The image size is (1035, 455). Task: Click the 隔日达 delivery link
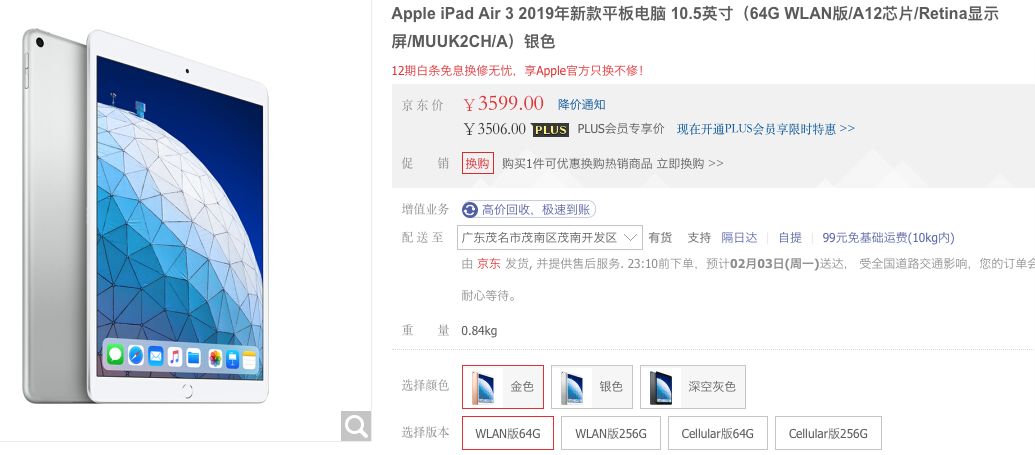[739, 238]
